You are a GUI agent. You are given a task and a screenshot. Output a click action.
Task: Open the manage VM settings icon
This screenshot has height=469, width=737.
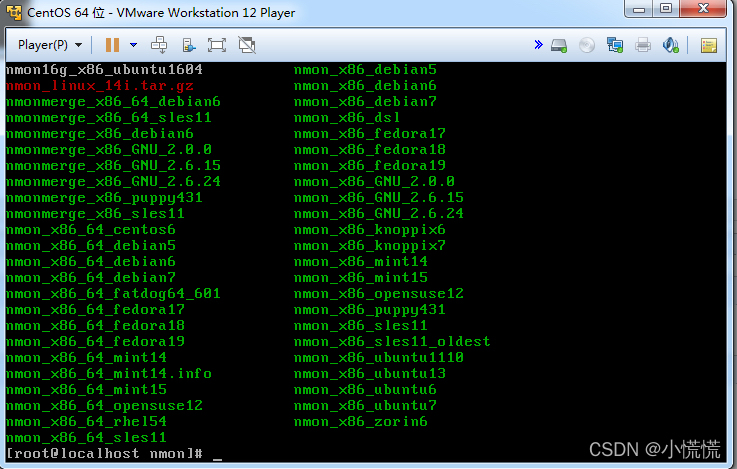tap(188, 45)
